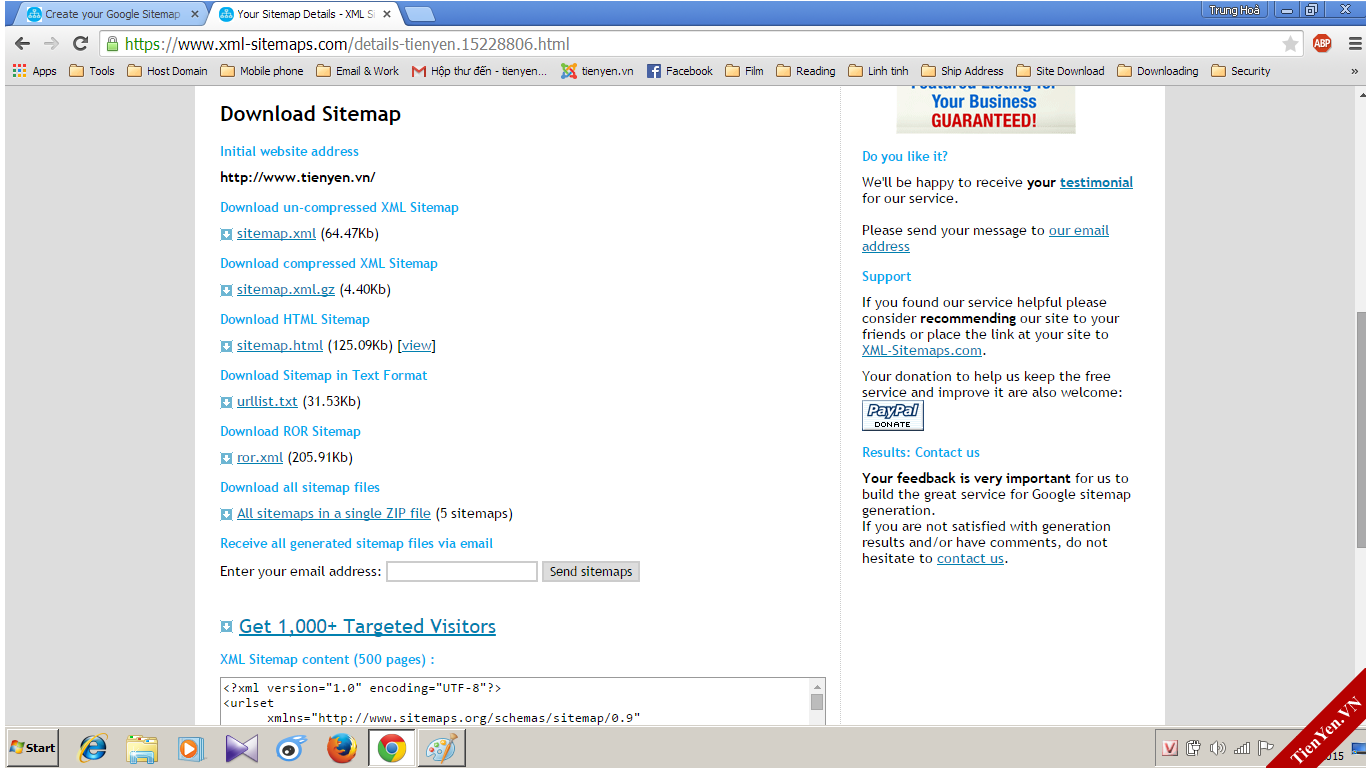This screenshot has height=768, width=1366.
Task: Open the contact us link
Action: (x=970, y=558)
